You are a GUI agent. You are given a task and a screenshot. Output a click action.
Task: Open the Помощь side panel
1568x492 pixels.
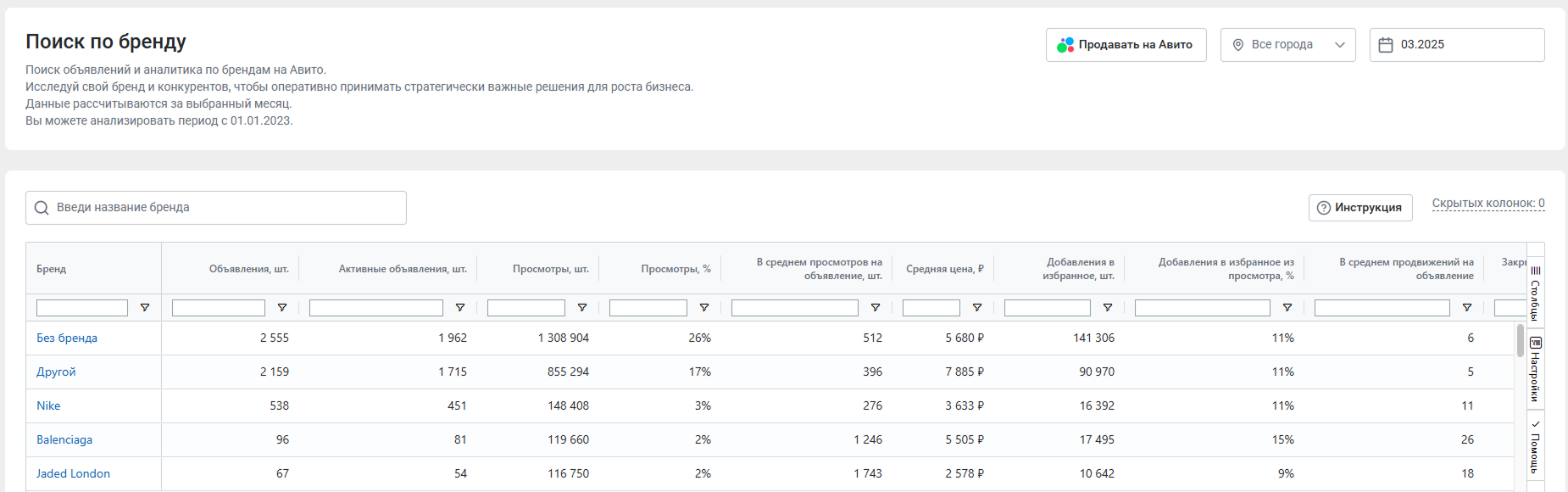(x=1536, y=446)
